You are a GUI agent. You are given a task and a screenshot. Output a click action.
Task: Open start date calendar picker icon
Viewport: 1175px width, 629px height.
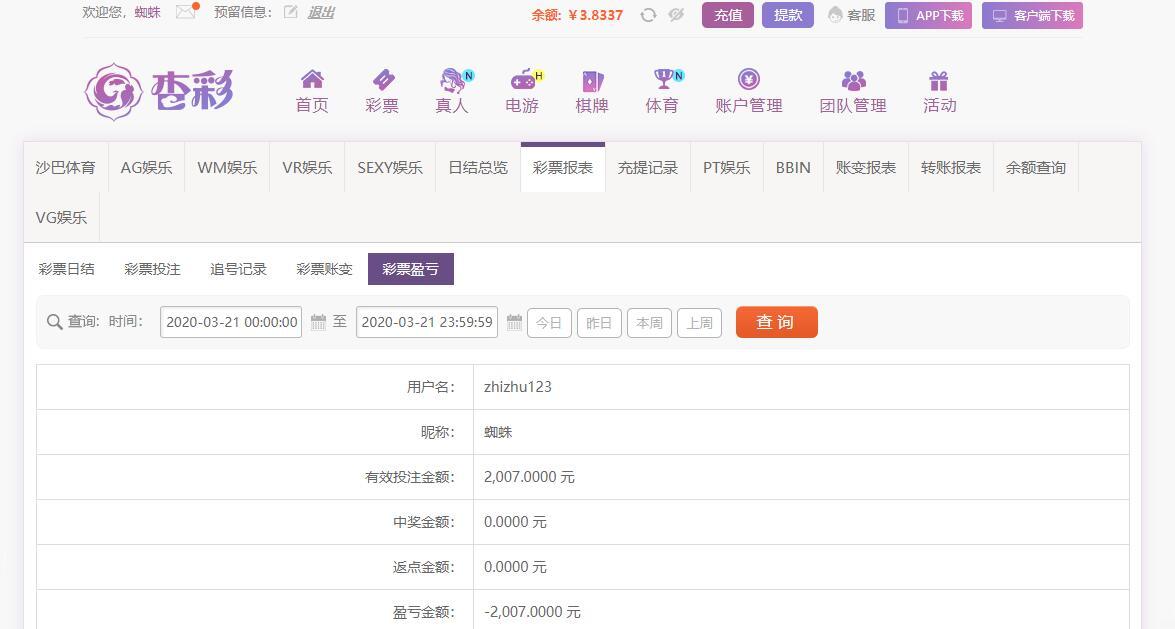[x=318, y=322]
